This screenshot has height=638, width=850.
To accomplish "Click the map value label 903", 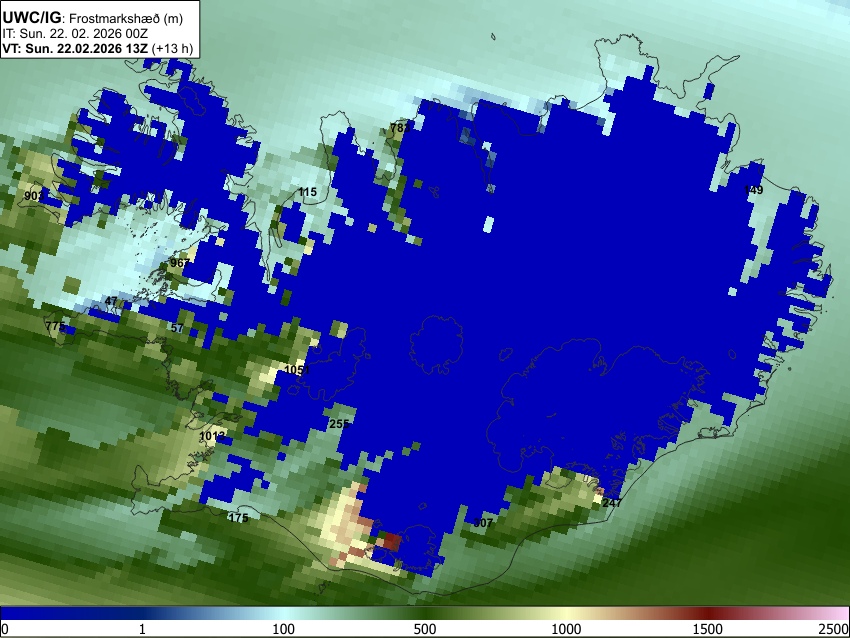I will [34, 196].
